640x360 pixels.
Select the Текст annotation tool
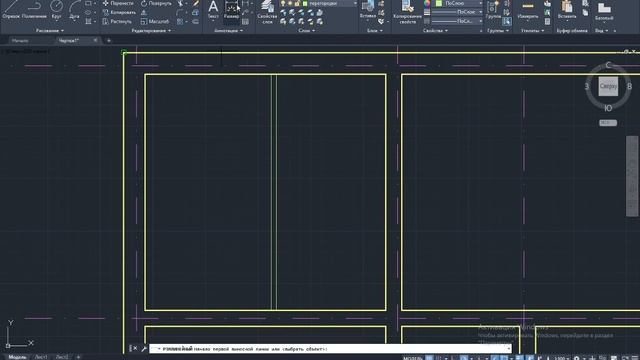pyautogui.click(x=213, y=10)
